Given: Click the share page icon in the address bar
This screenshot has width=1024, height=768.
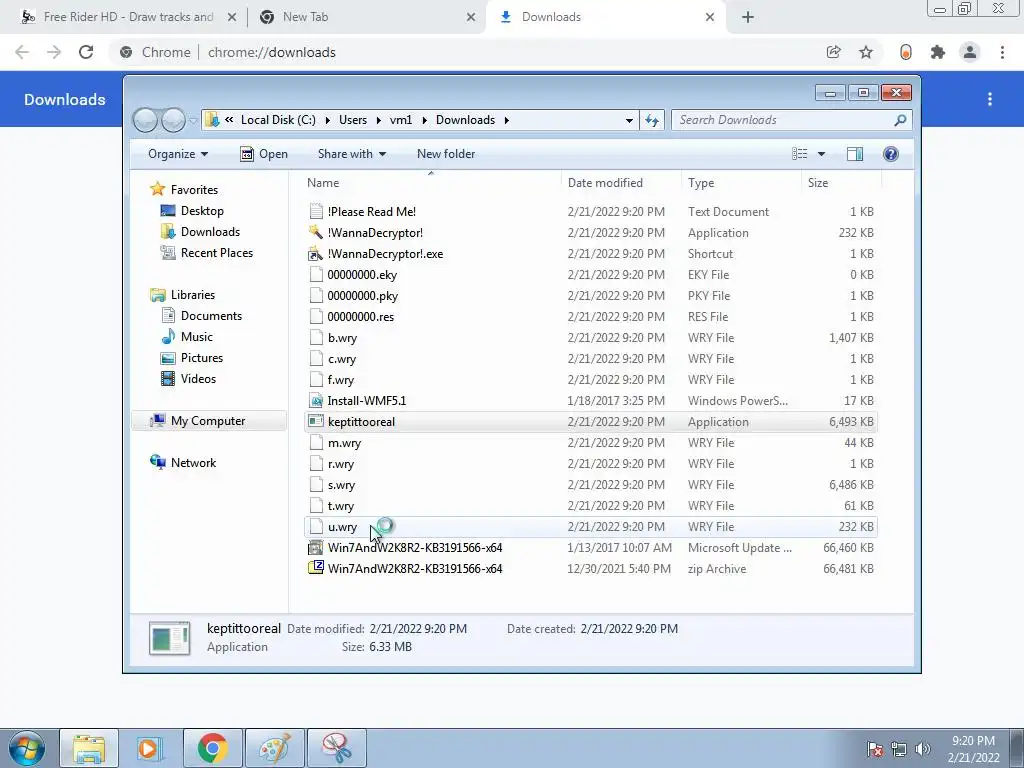Looking at the screenshot, I should [833, 52].
